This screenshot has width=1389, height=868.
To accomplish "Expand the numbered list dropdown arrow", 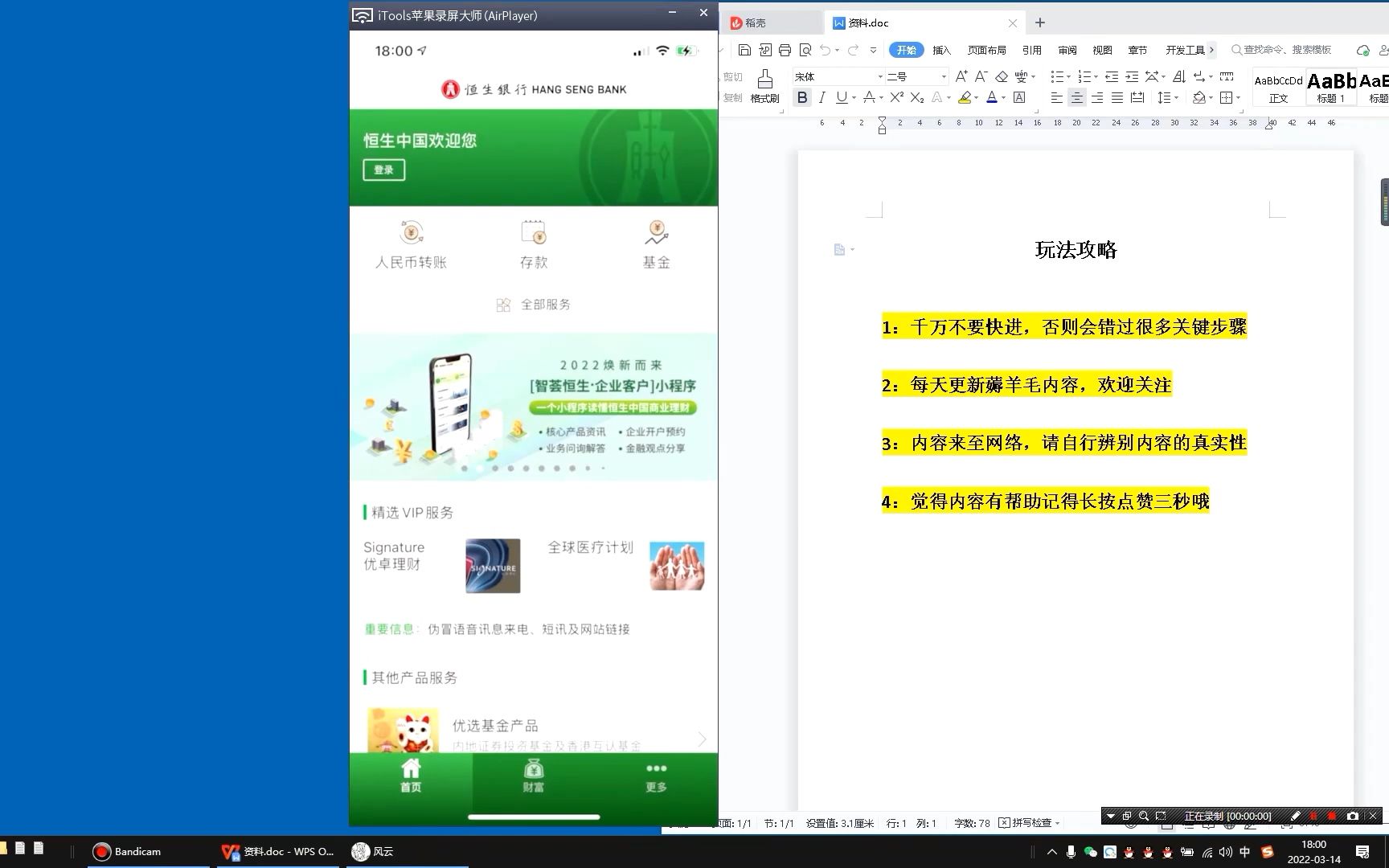I will point(1096,76).
